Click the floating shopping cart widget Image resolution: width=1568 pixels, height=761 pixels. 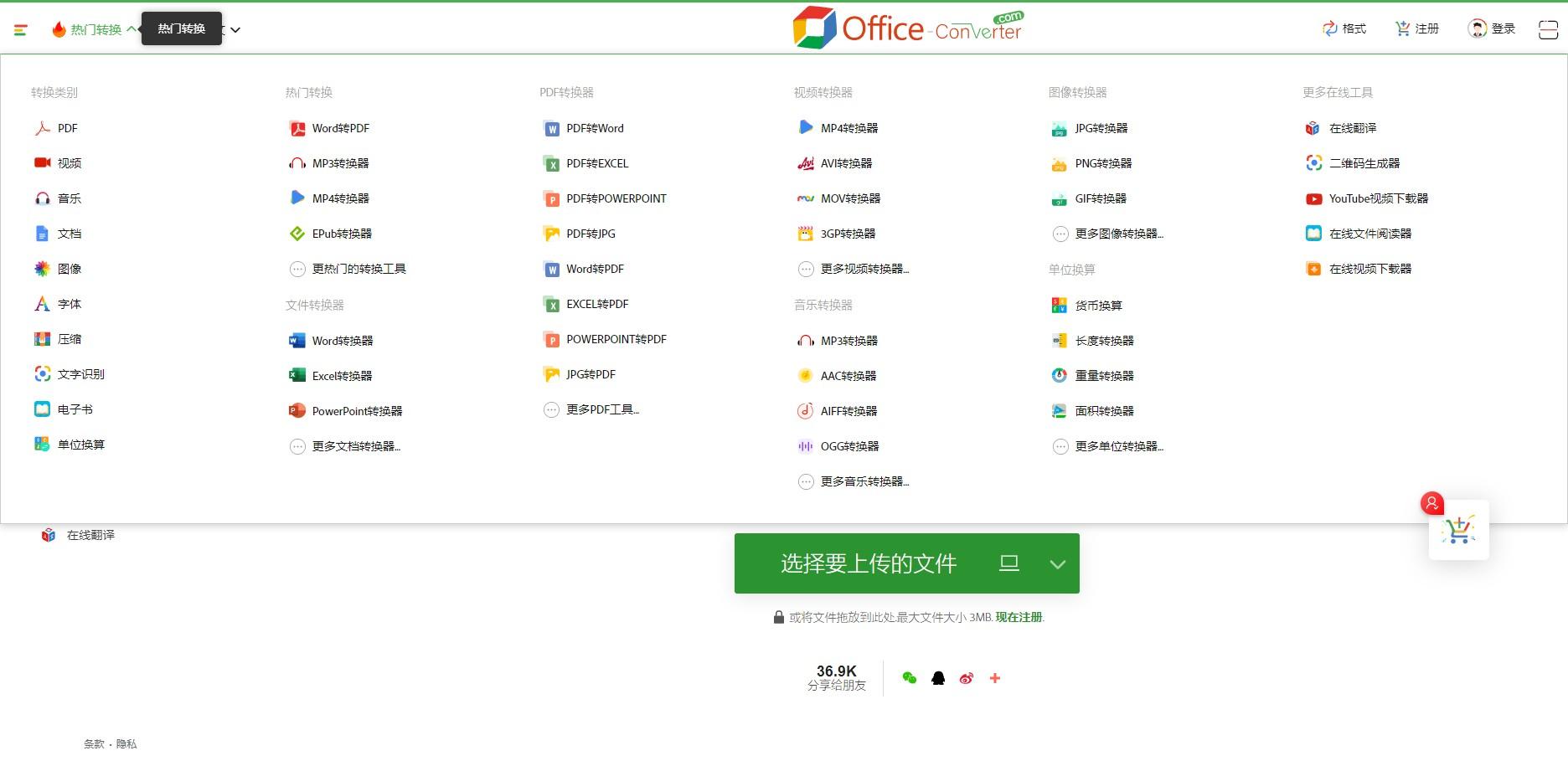pos(1459,529)
